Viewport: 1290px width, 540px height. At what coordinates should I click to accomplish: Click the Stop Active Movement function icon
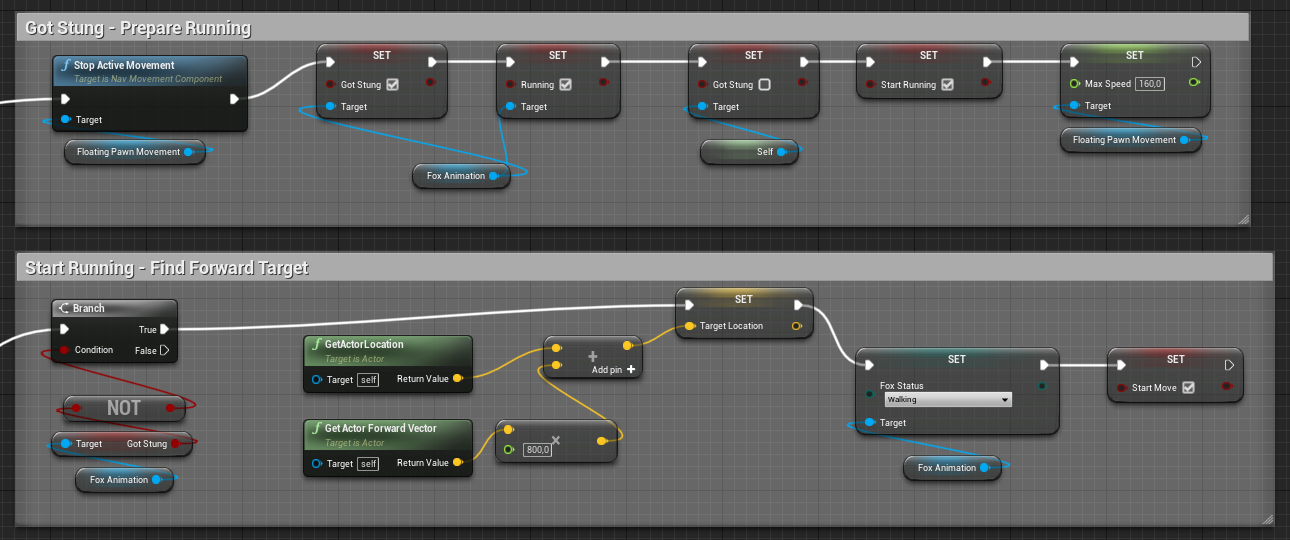(65, 66)
